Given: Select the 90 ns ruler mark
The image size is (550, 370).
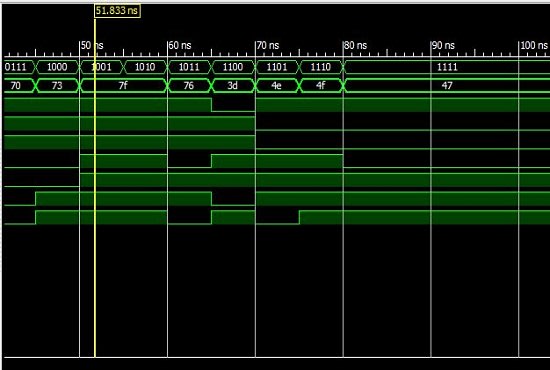Looking at the screenshot, I should pyautogui.click(x=443, y=46).
